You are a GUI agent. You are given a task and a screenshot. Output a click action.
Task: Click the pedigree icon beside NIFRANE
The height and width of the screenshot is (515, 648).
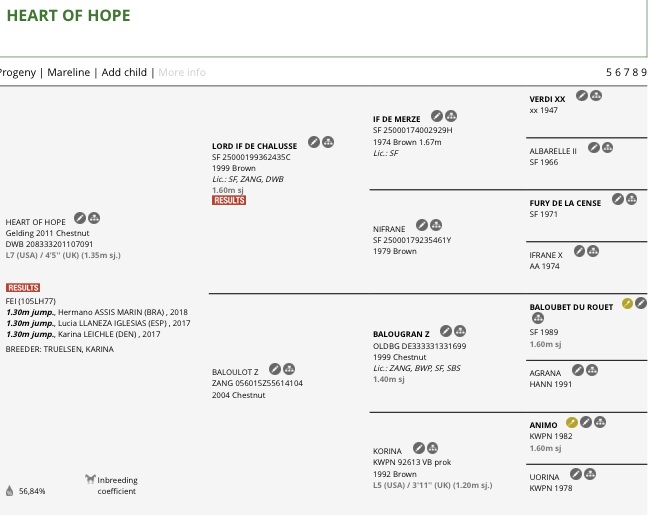click(x=436, y=225)
